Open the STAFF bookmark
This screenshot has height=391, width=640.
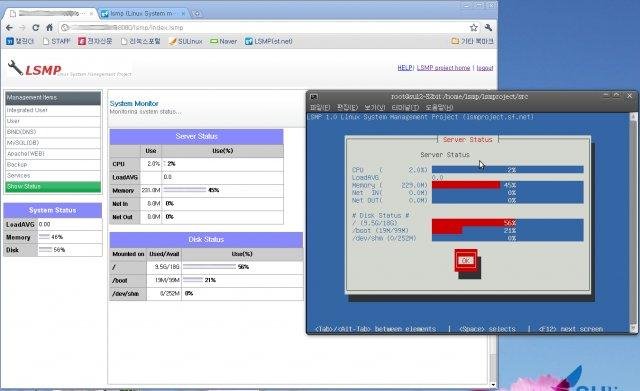click(57, 41)
